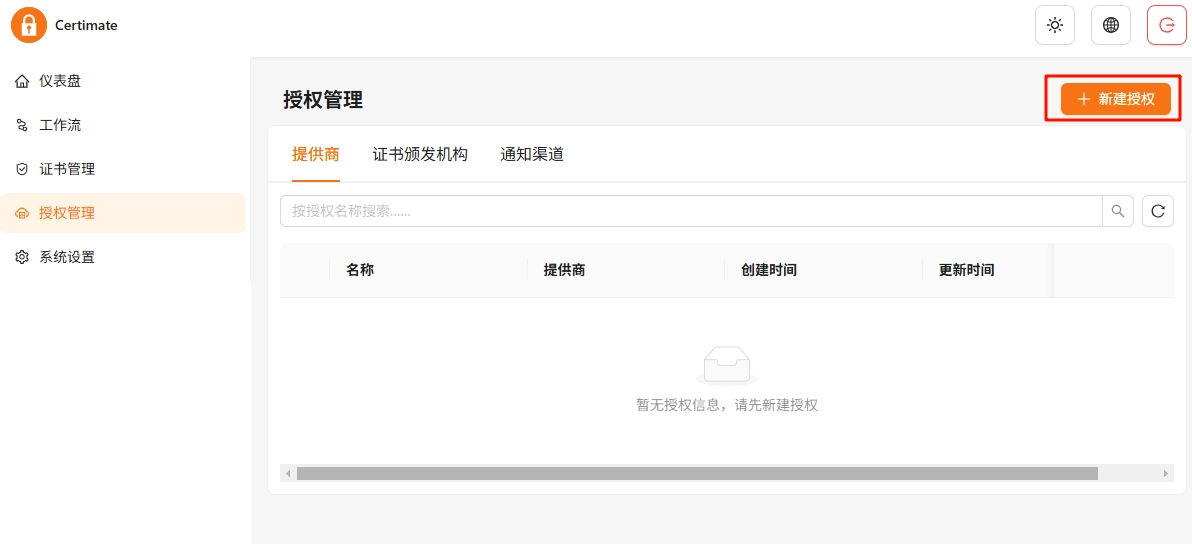Open the globe language selector

pyautogui.click(x=1110, y=25)
